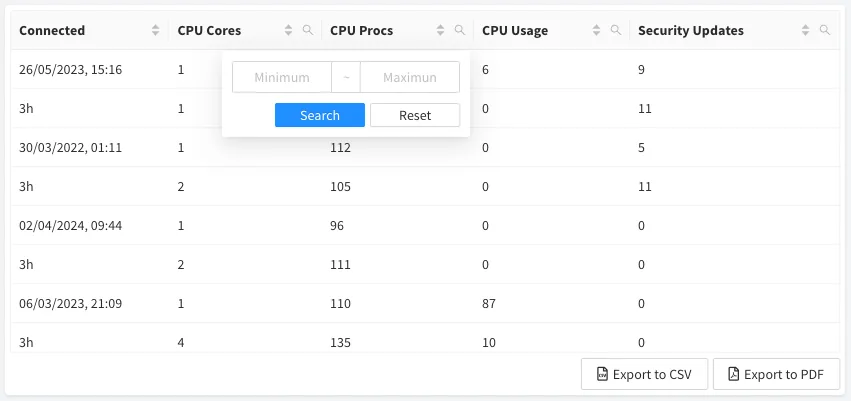Select the cell 26/05/2023, 15:16
The image size is (851, 401).
tap(71, 69)
